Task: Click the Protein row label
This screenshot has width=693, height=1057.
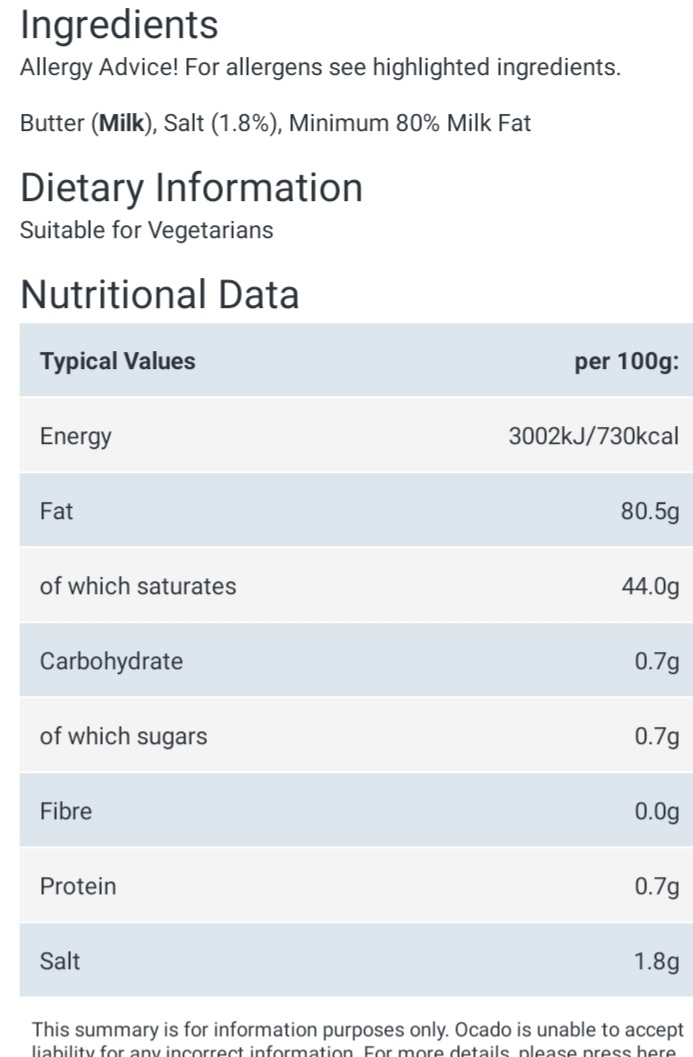Action: [x=78, y=886]
